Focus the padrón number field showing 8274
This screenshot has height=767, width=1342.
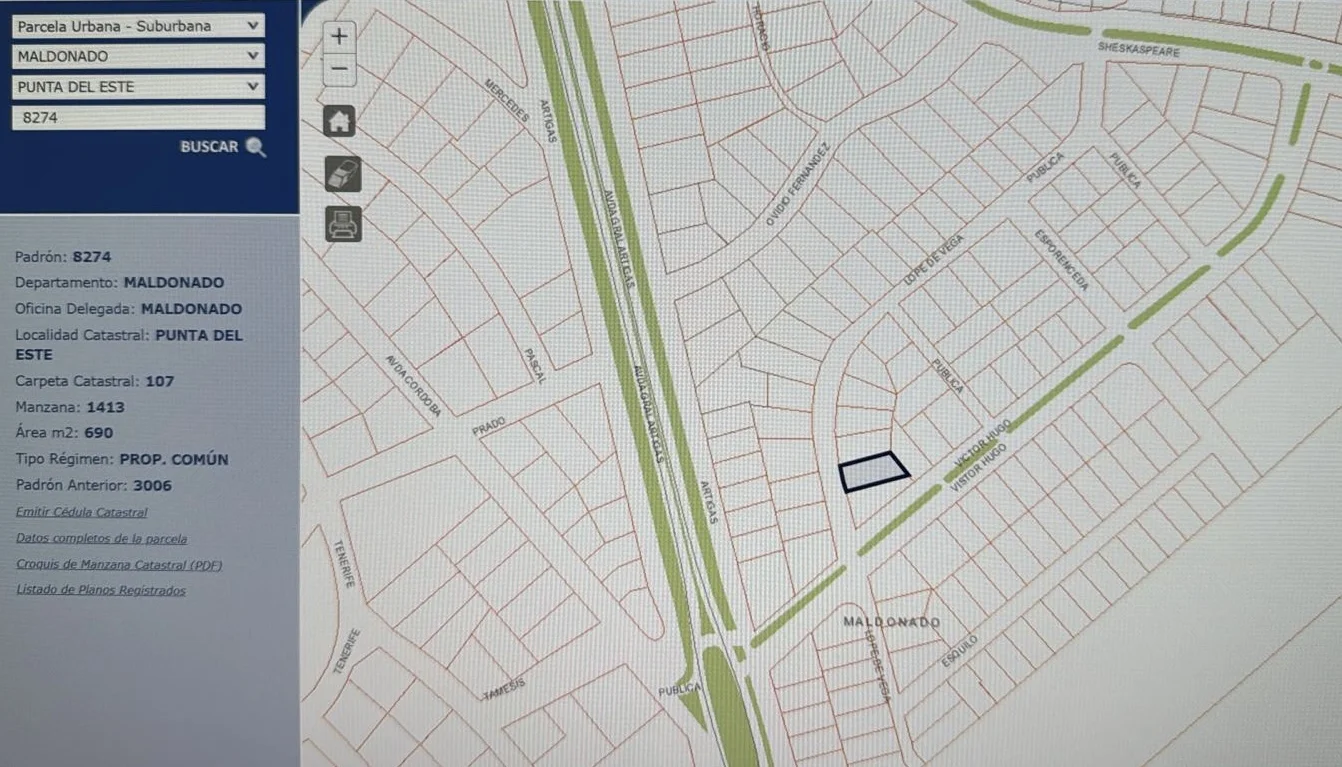(138, 117)
